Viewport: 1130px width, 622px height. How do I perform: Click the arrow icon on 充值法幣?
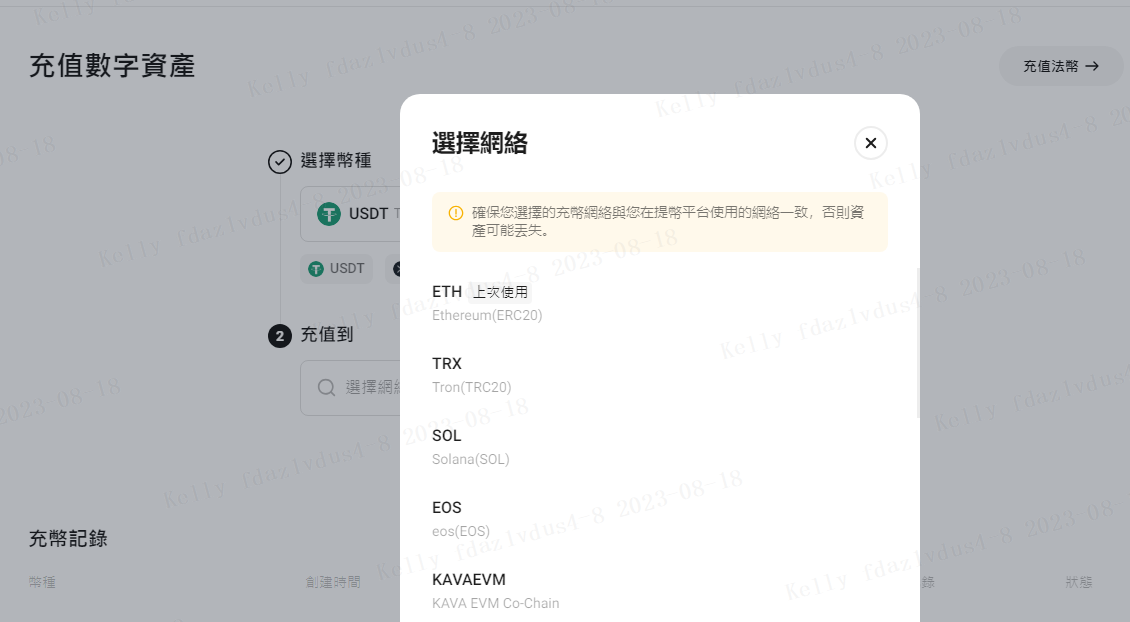1093,66
